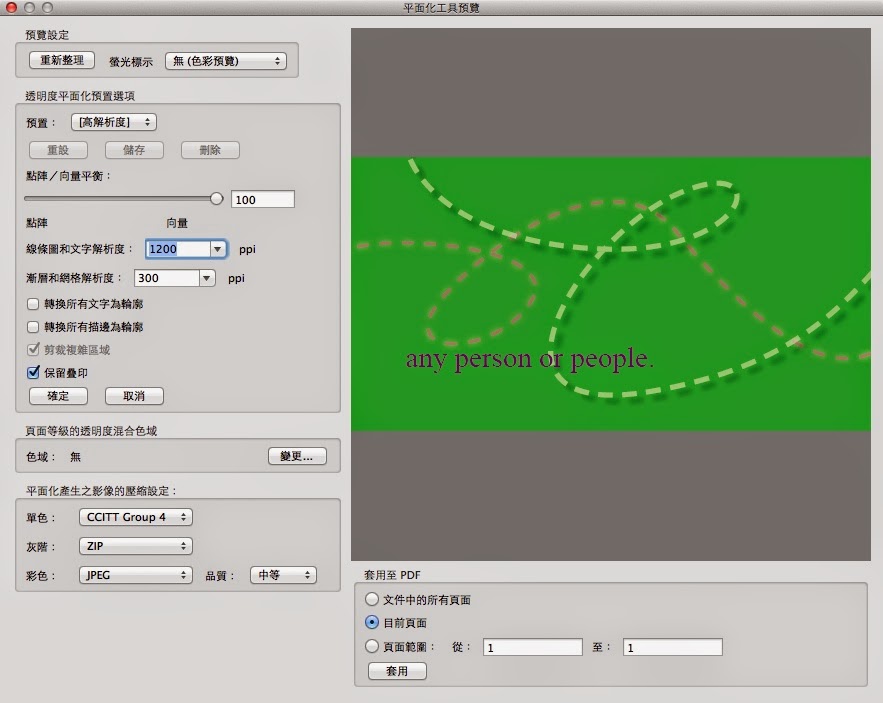
Task: Enable 轉換所有文字為輪廓 checkbox
Action: pyautogui.click(x=33, y=304)
